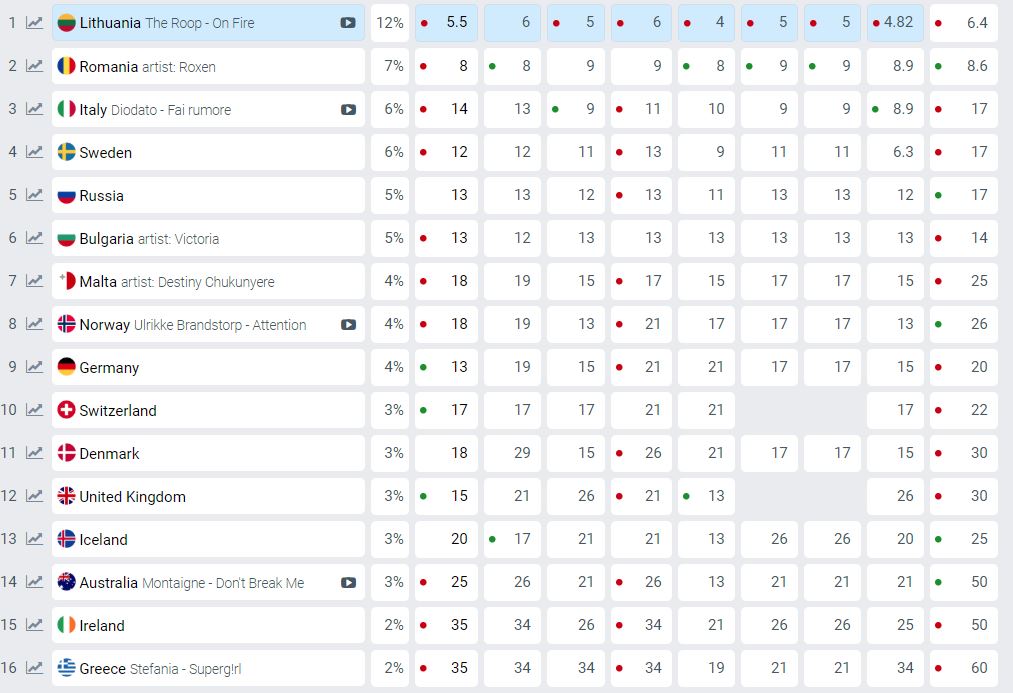
Task: Open Germany's odds trend chart icon
Action: (x=34, y=367)
